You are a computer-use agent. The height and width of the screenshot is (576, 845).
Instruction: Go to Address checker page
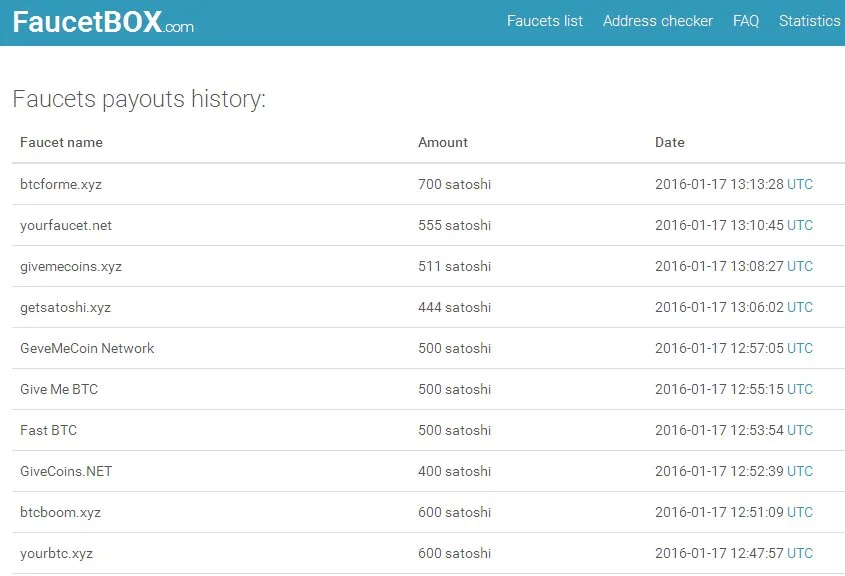(657, 21)
